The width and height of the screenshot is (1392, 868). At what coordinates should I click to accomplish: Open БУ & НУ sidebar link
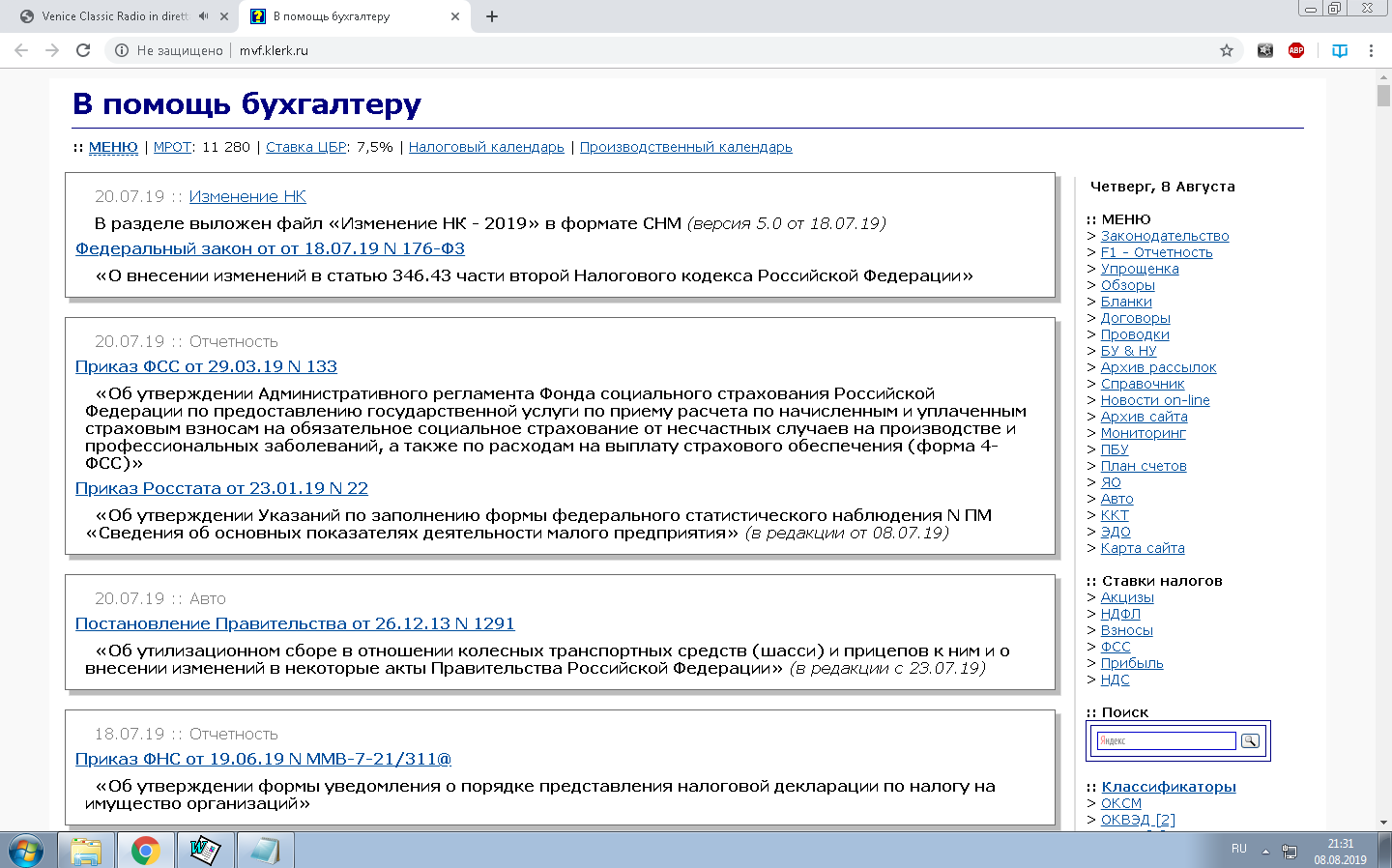[x=1128, y=351]
